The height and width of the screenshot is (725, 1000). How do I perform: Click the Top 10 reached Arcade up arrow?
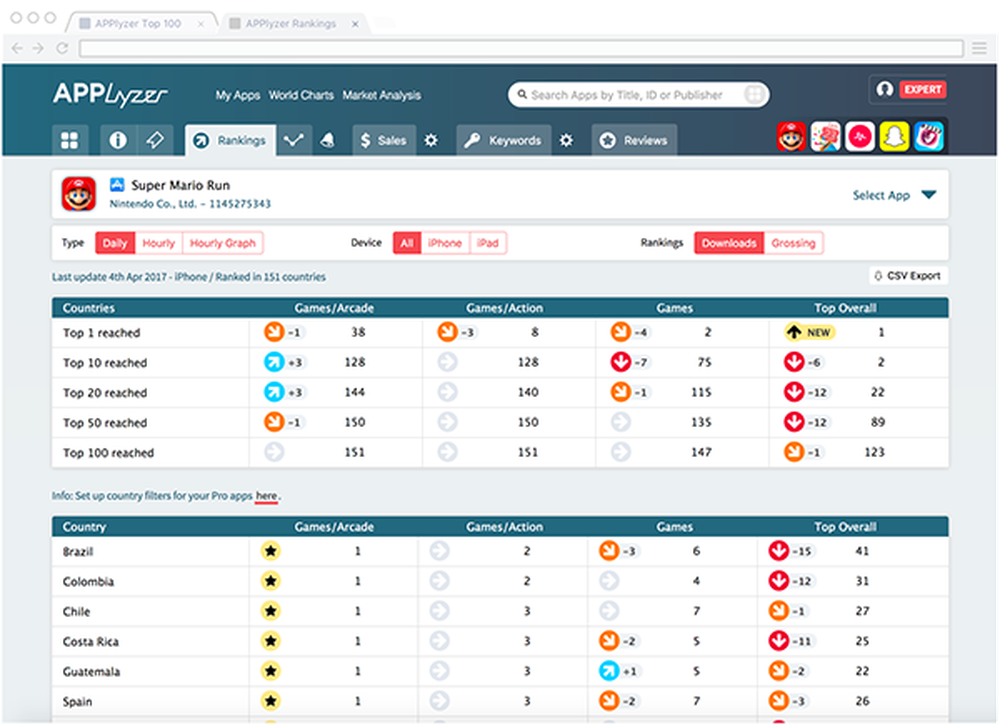click(x=274, y=362)
